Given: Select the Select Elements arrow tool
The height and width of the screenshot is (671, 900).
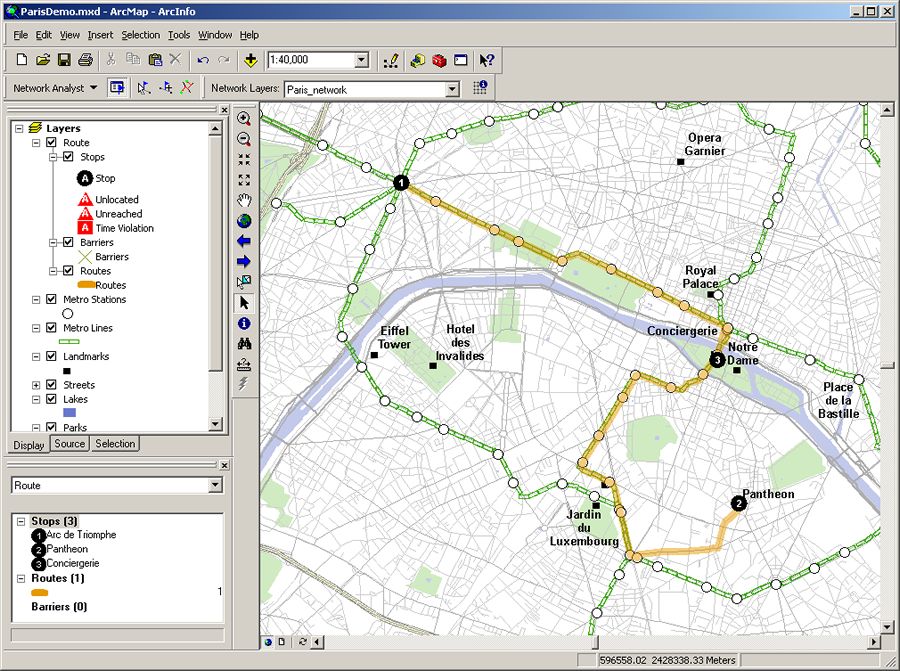Looking at the screenshot, I should (x=244, y=303).
